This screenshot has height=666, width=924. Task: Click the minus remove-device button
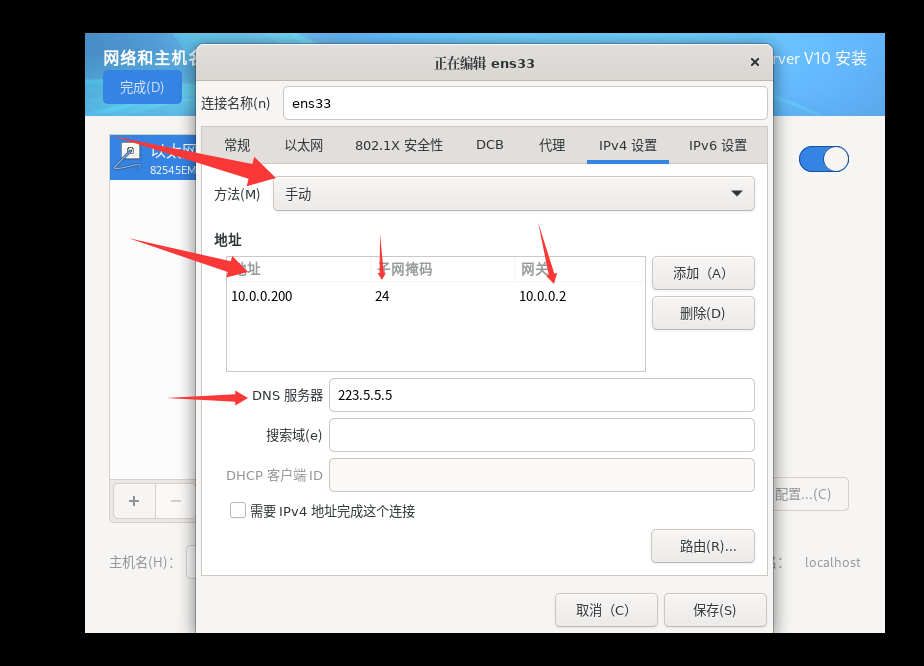pyautogui.click(x=176, y=501)
